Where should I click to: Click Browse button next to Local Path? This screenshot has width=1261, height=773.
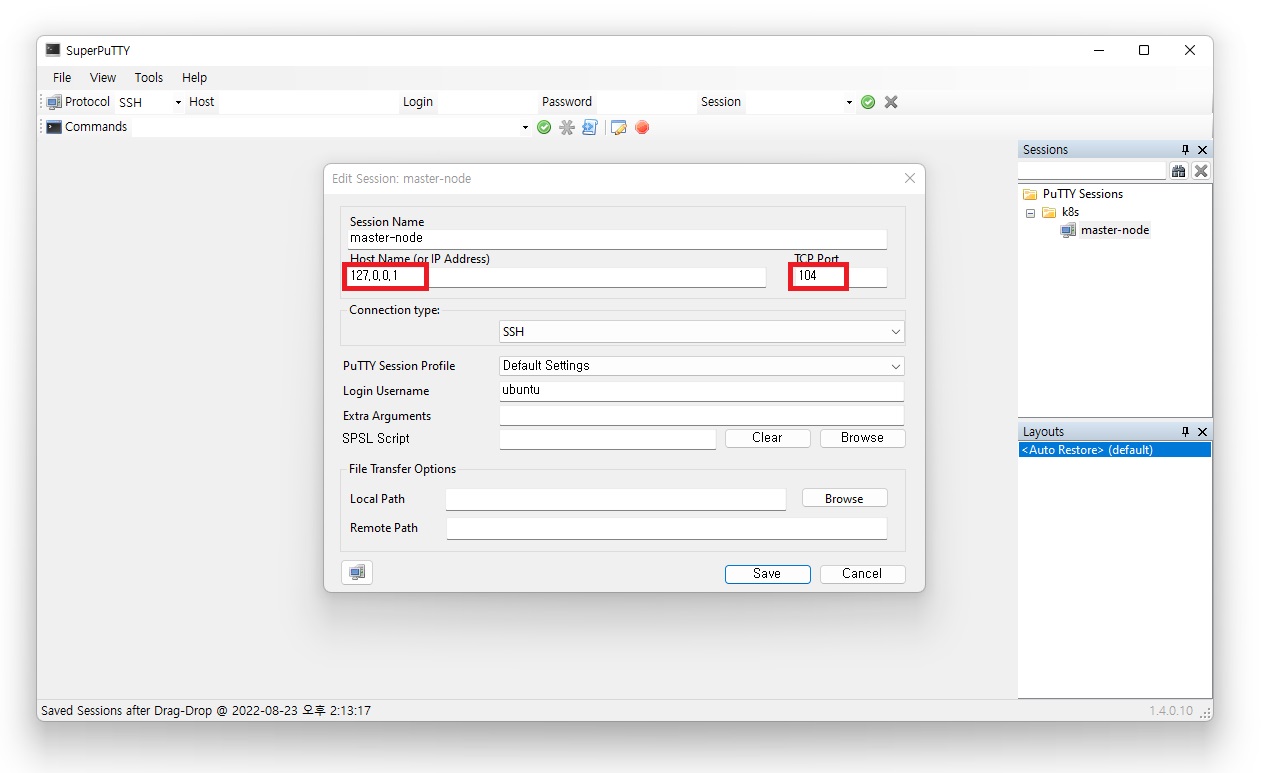[844, 498]
